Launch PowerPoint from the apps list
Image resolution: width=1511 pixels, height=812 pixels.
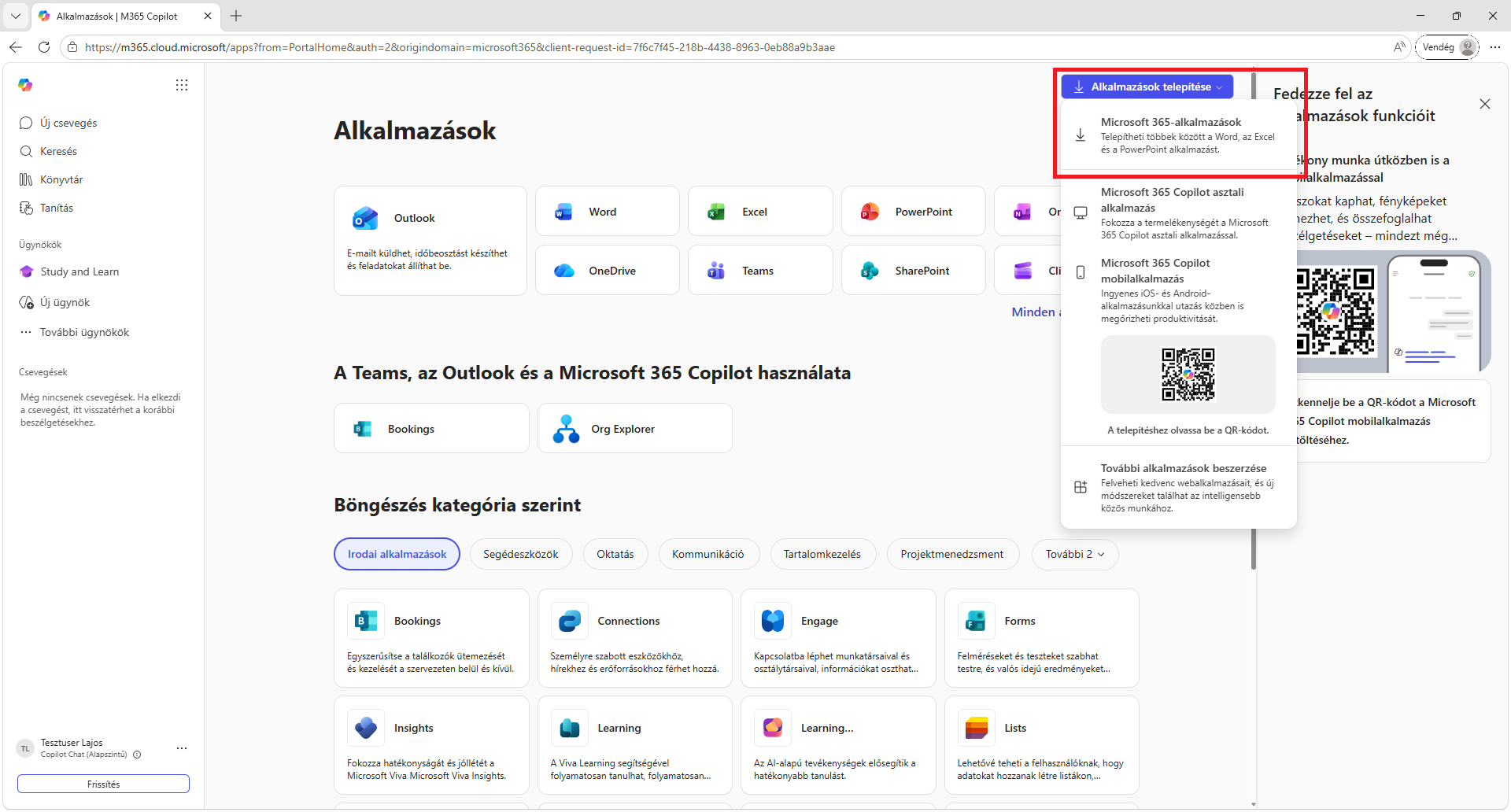click(914, 212)
